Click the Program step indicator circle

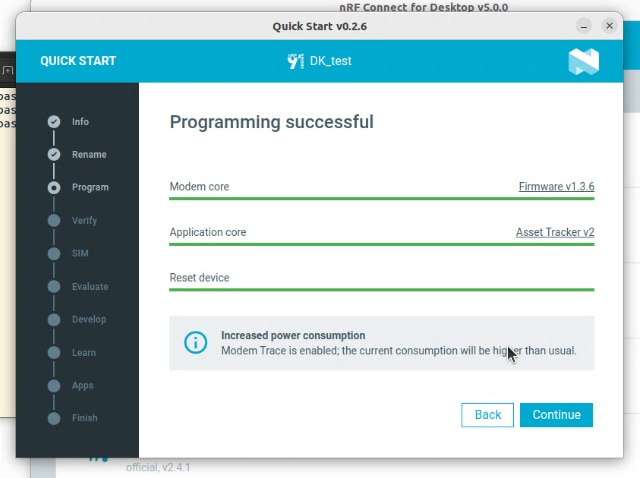[54, 187]
